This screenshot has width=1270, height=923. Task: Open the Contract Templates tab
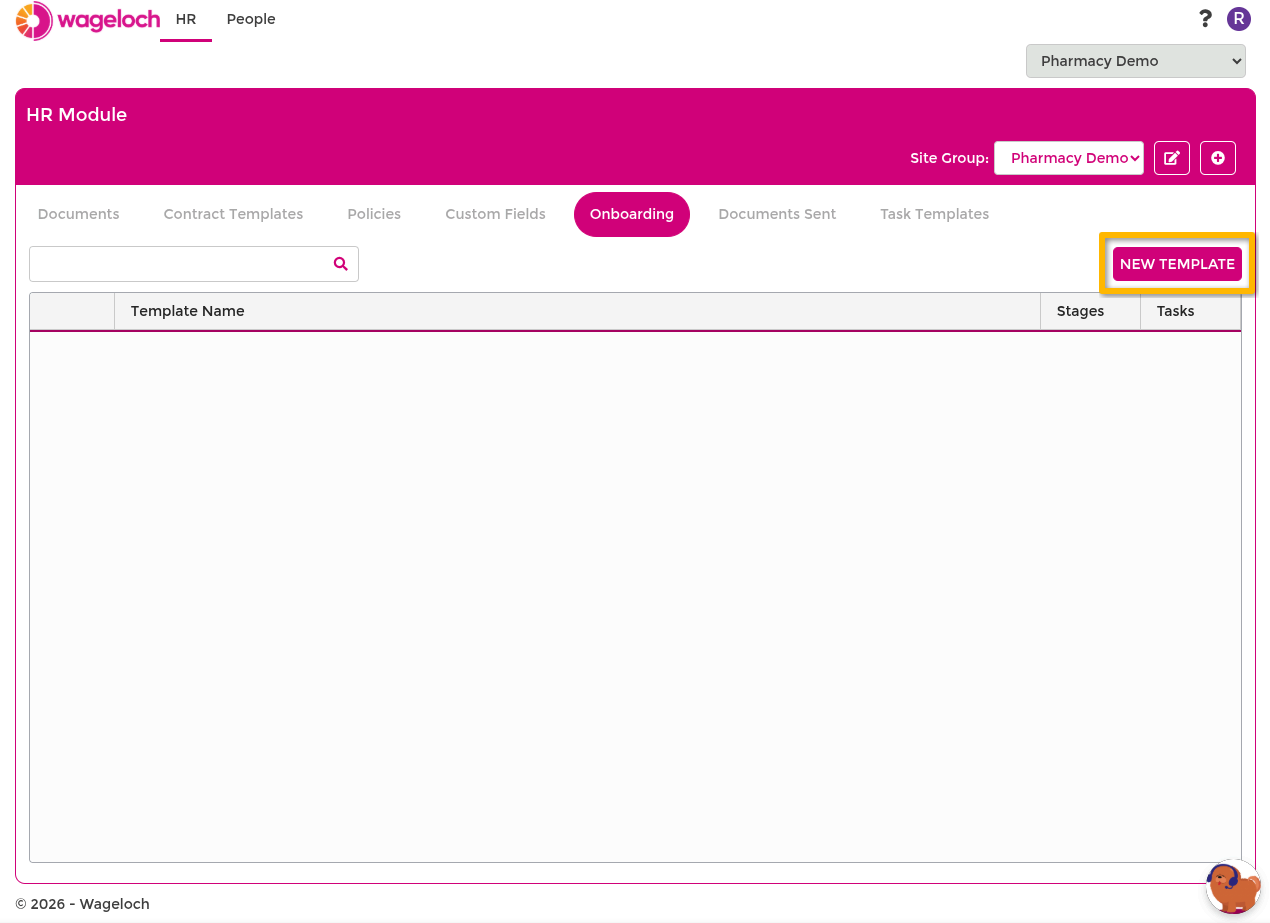coord(233,214)
